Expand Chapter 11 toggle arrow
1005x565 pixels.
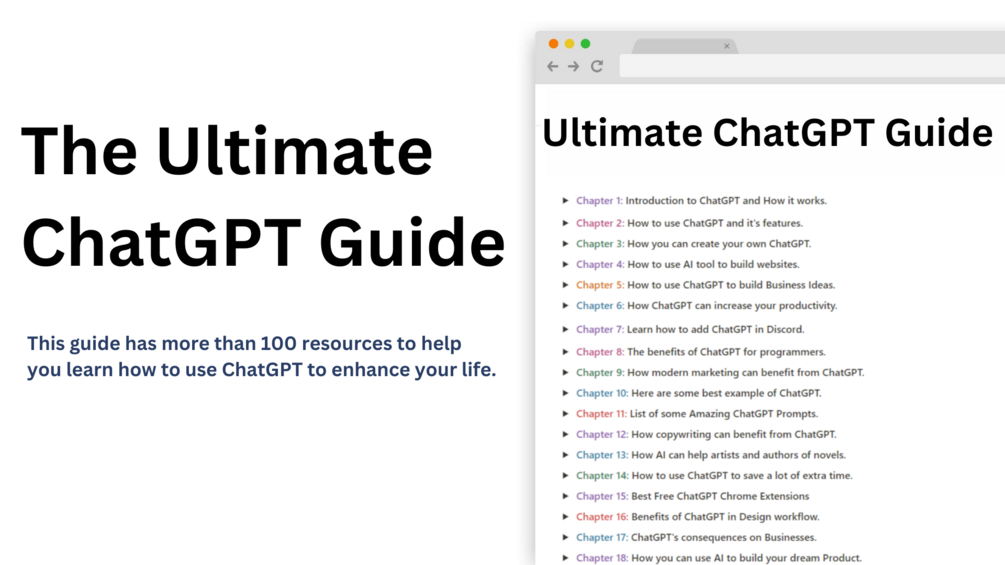pos(565,414)
